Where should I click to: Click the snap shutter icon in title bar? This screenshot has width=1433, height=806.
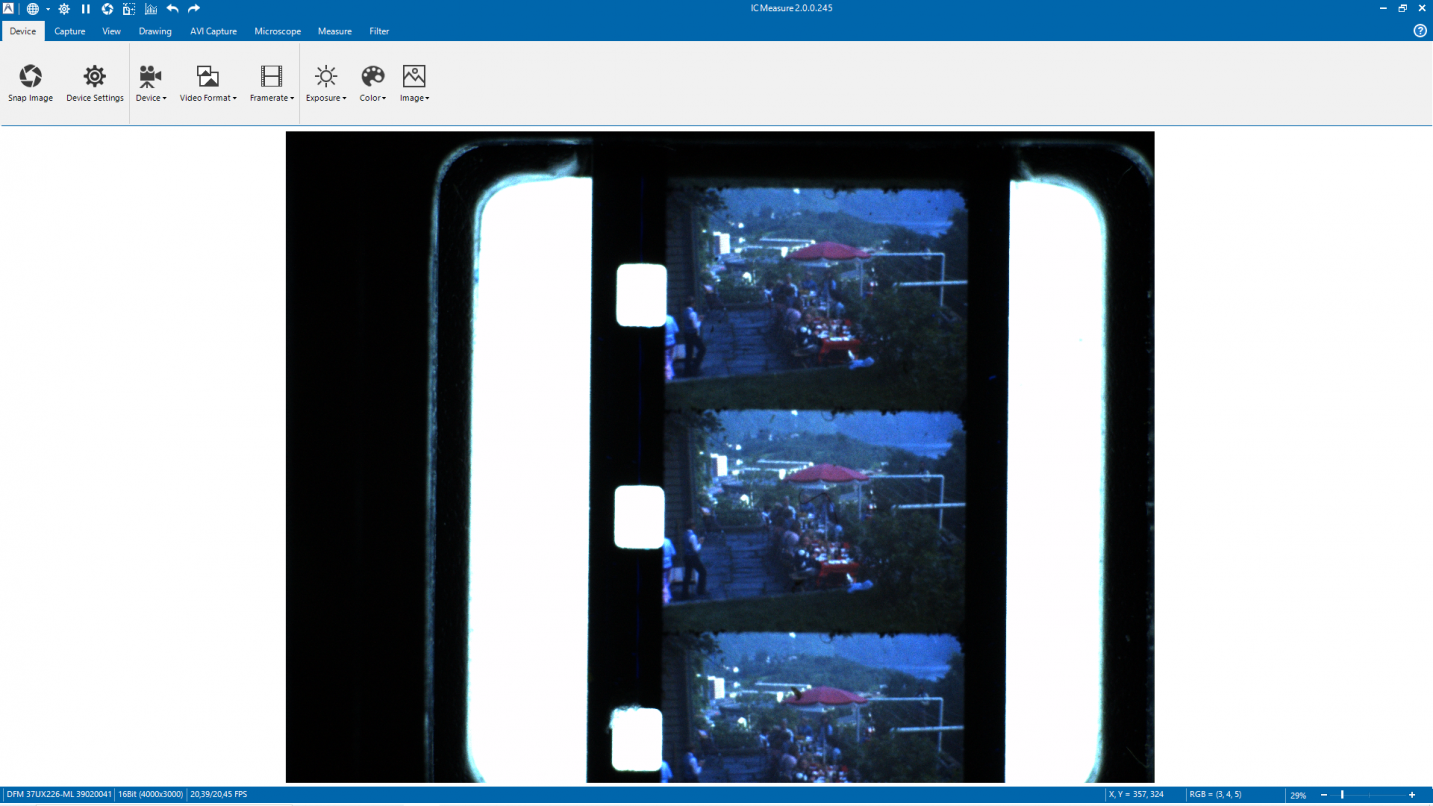pos(108,9)
